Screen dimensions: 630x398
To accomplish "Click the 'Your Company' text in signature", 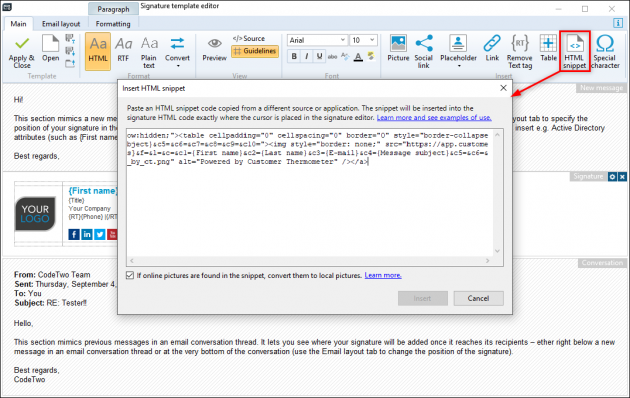I will pos(90,208).
